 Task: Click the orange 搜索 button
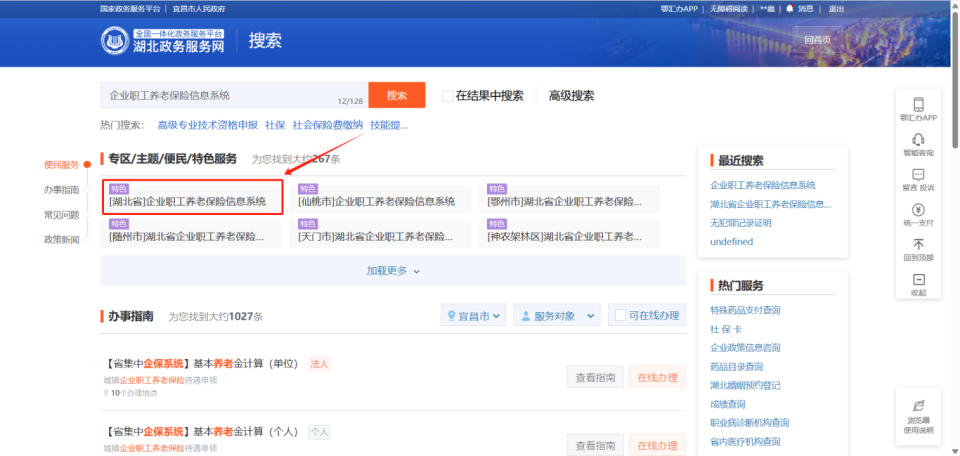(397, 95)
